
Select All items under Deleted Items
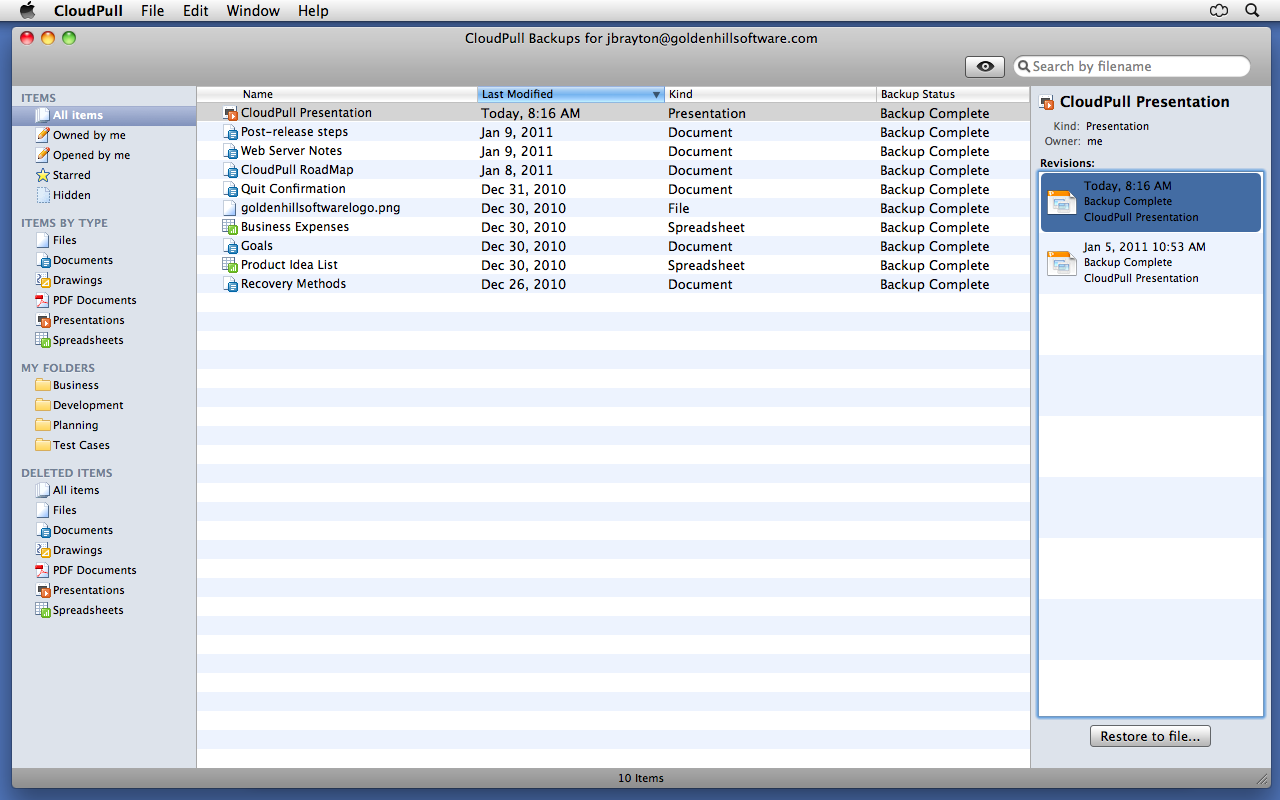(x=76, y=490)
